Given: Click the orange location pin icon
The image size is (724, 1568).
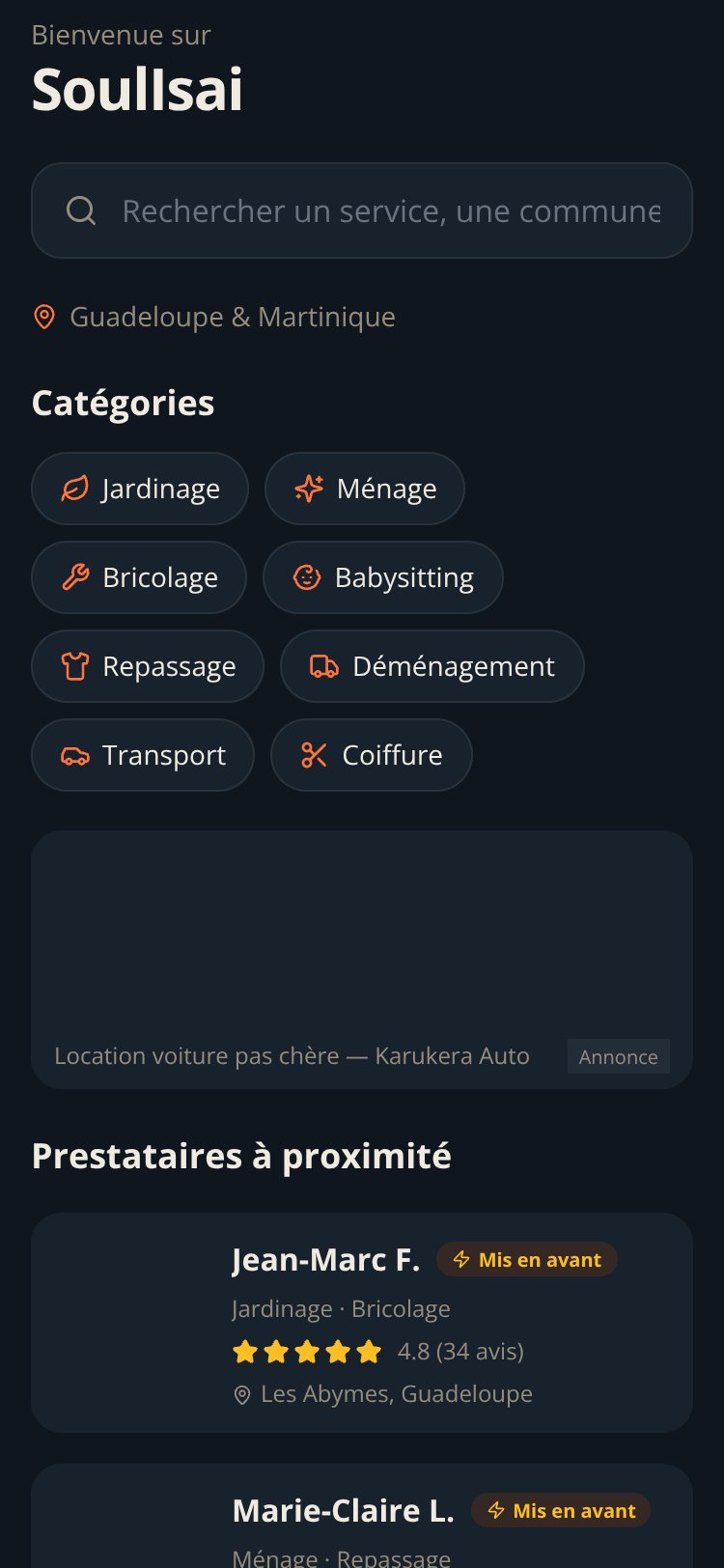Looking at the screenshot, I should pos(44,317).
